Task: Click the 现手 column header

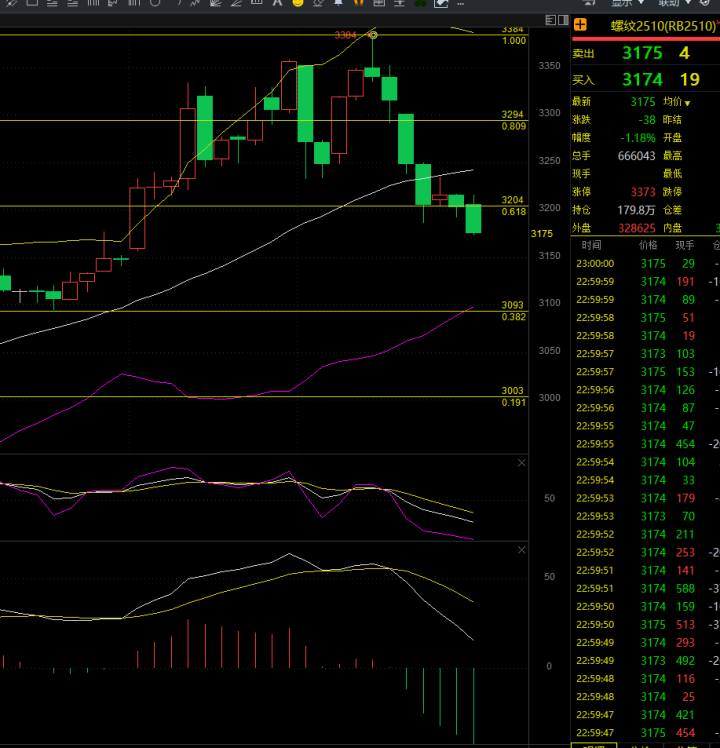Action: [684, 244]
